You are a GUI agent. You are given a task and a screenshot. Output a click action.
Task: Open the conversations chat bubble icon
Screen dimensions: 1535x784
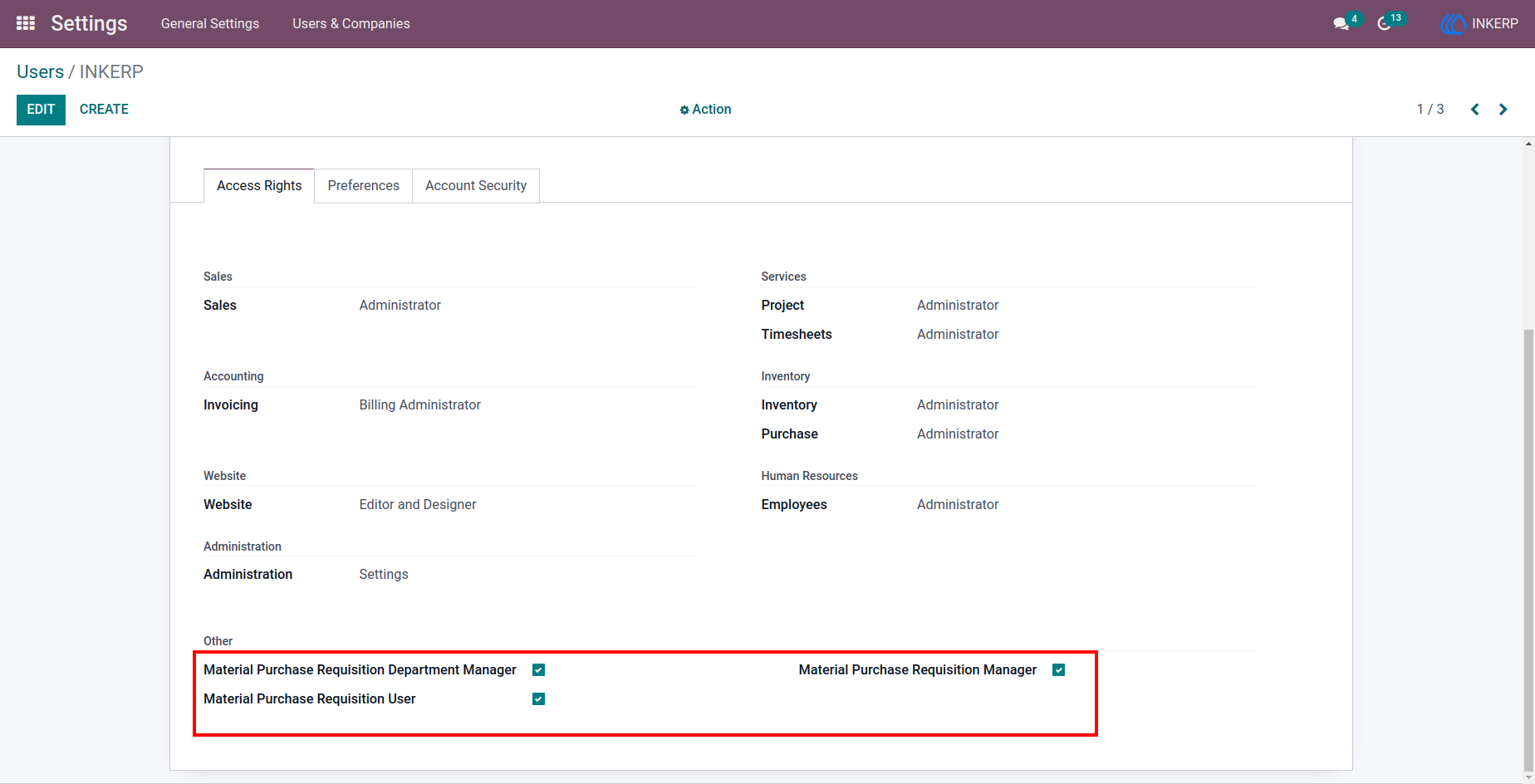click(1341, 24)
